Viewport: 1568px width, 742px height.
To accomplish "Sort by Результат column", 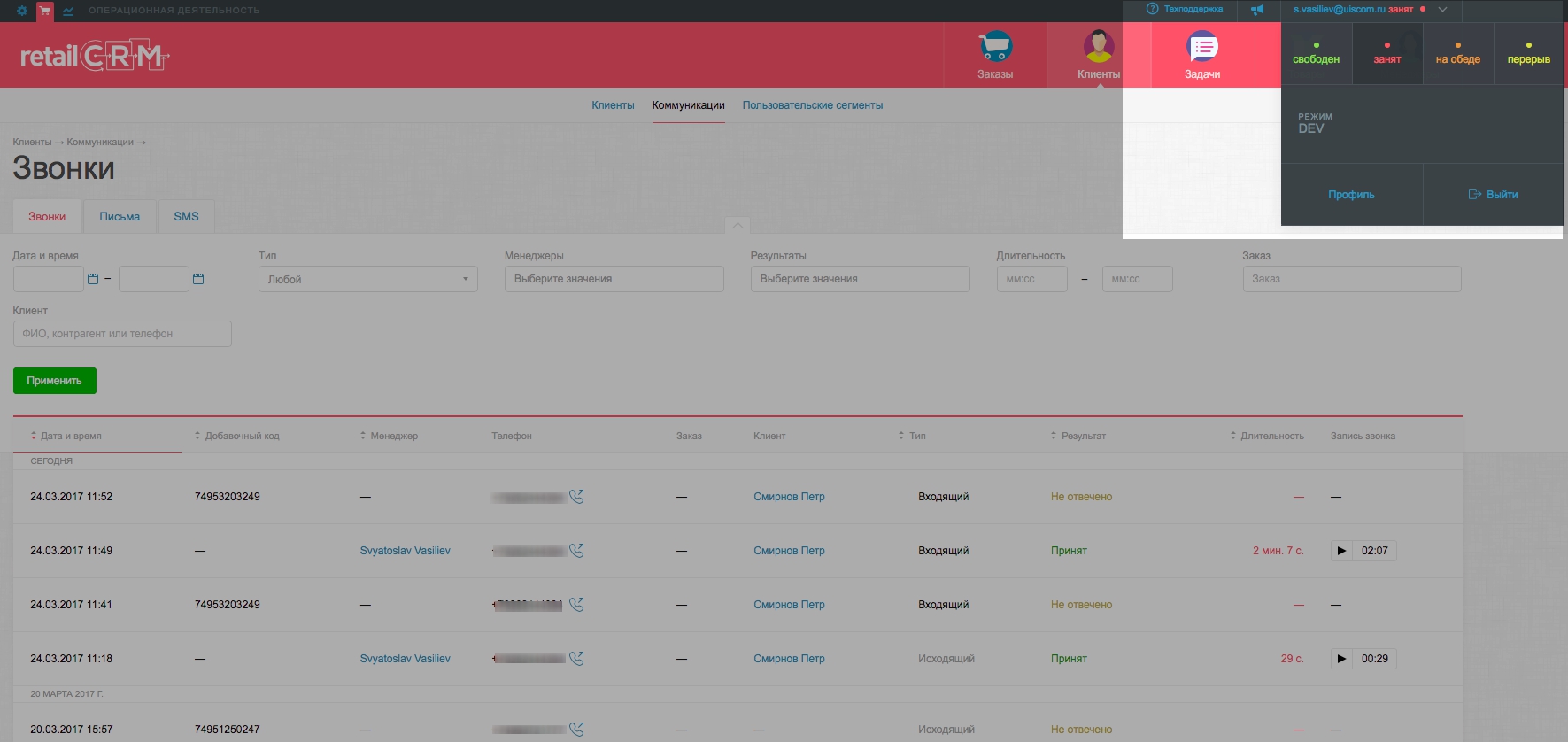I will coord(1078,436).
